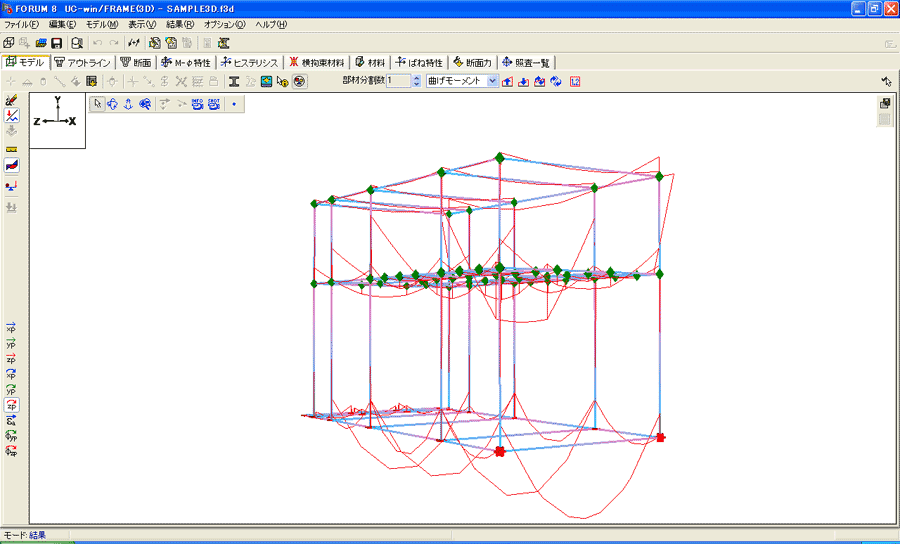900x544 pixels.
Task: Click the blue circular arrows refresh icon
Action: pos(556,81)
